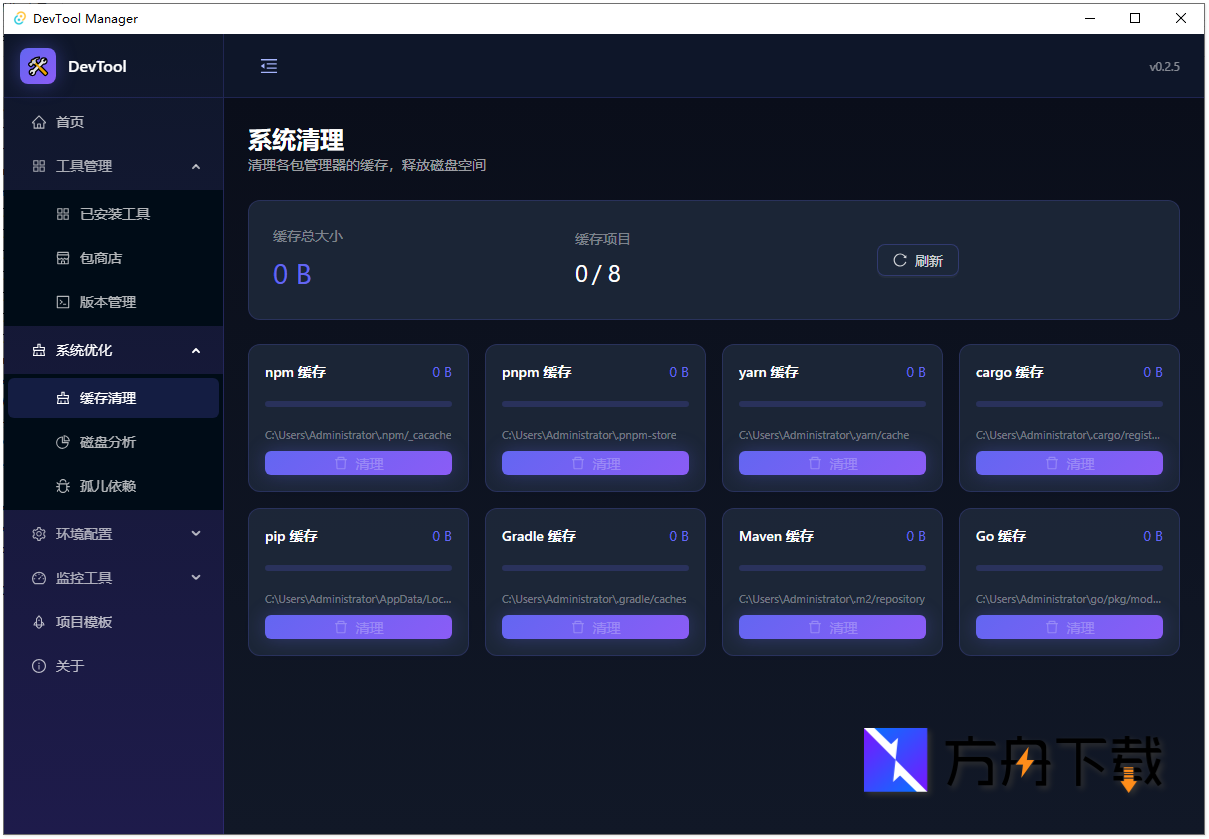Click the progress bar under Gradle 缓存
1209x839 pixels.
595,567
